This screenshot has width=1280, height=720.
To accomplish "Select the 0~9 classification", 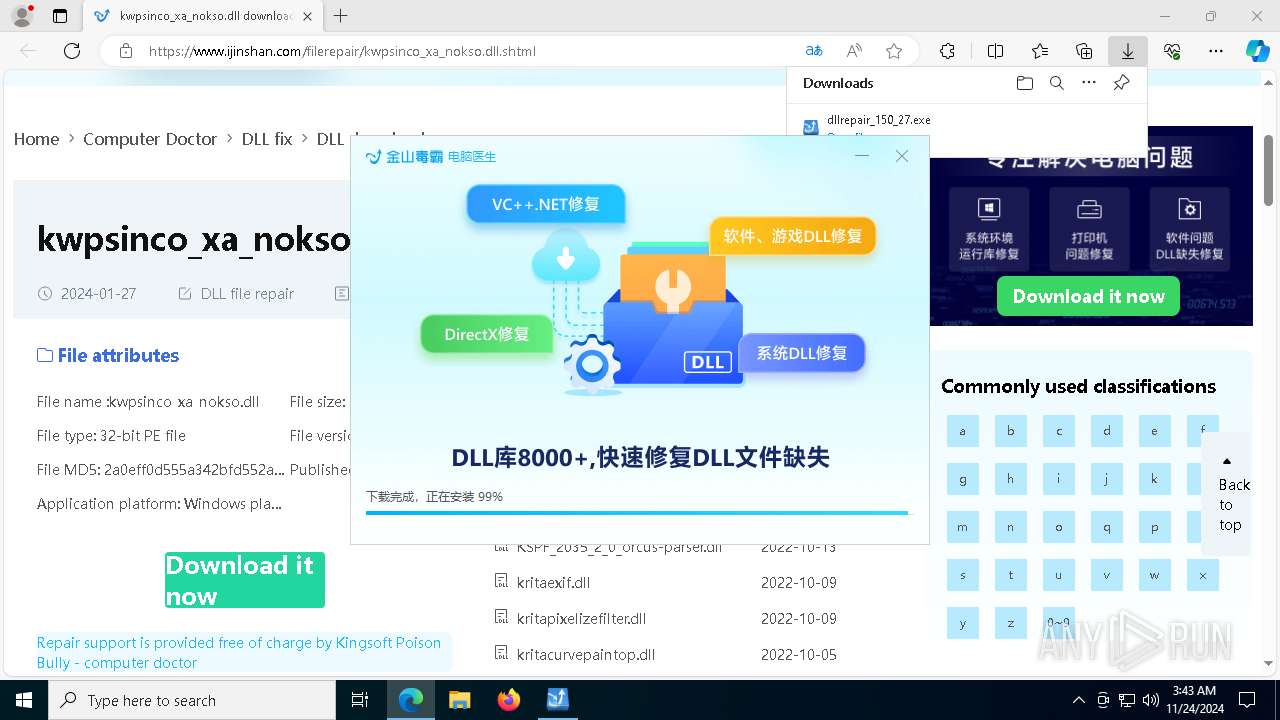I will pos(1059,623).
